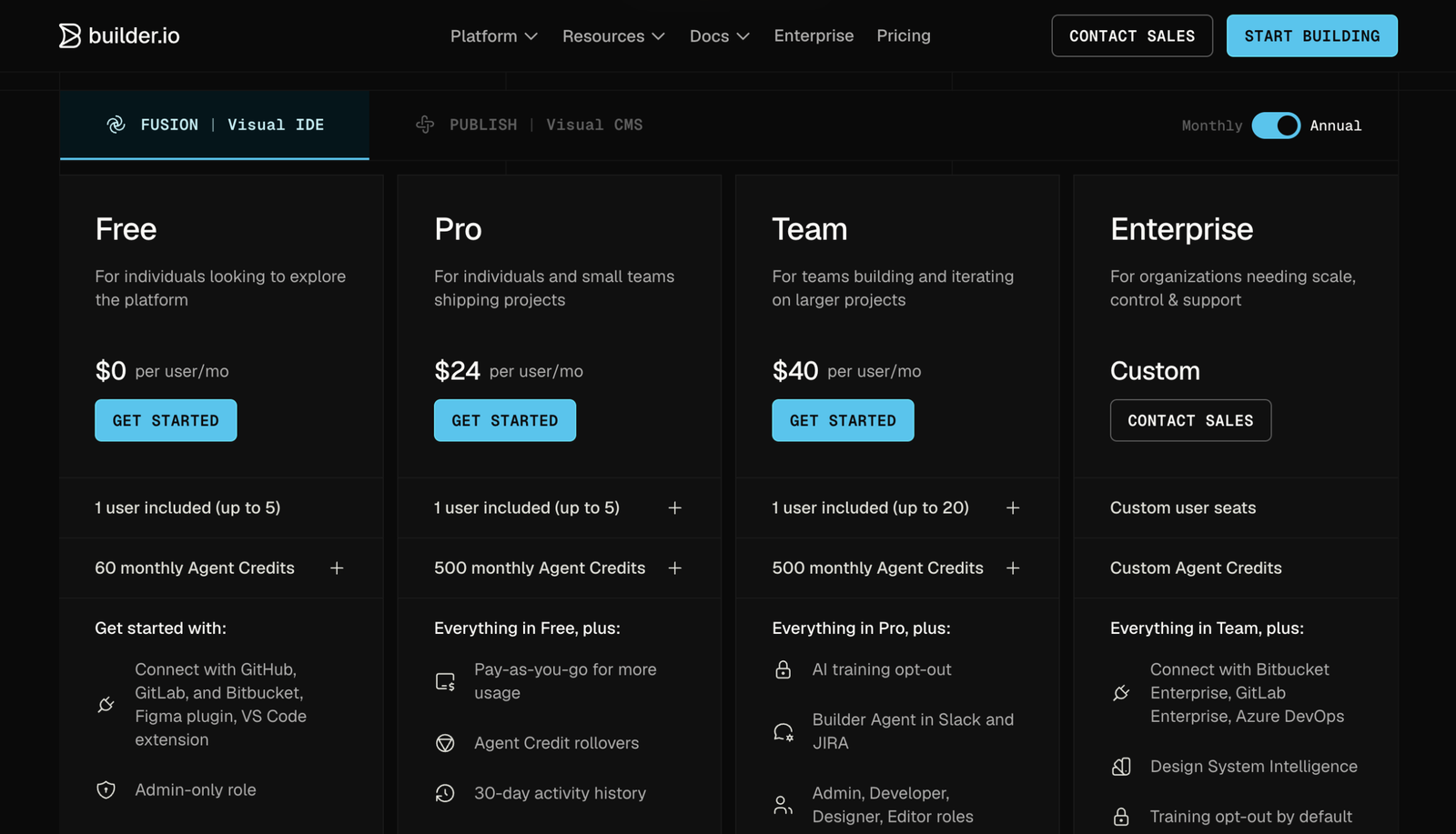1456x834 pixels.
Task: Click the Everything in Team, plus: text
Action: (1207, 628)
